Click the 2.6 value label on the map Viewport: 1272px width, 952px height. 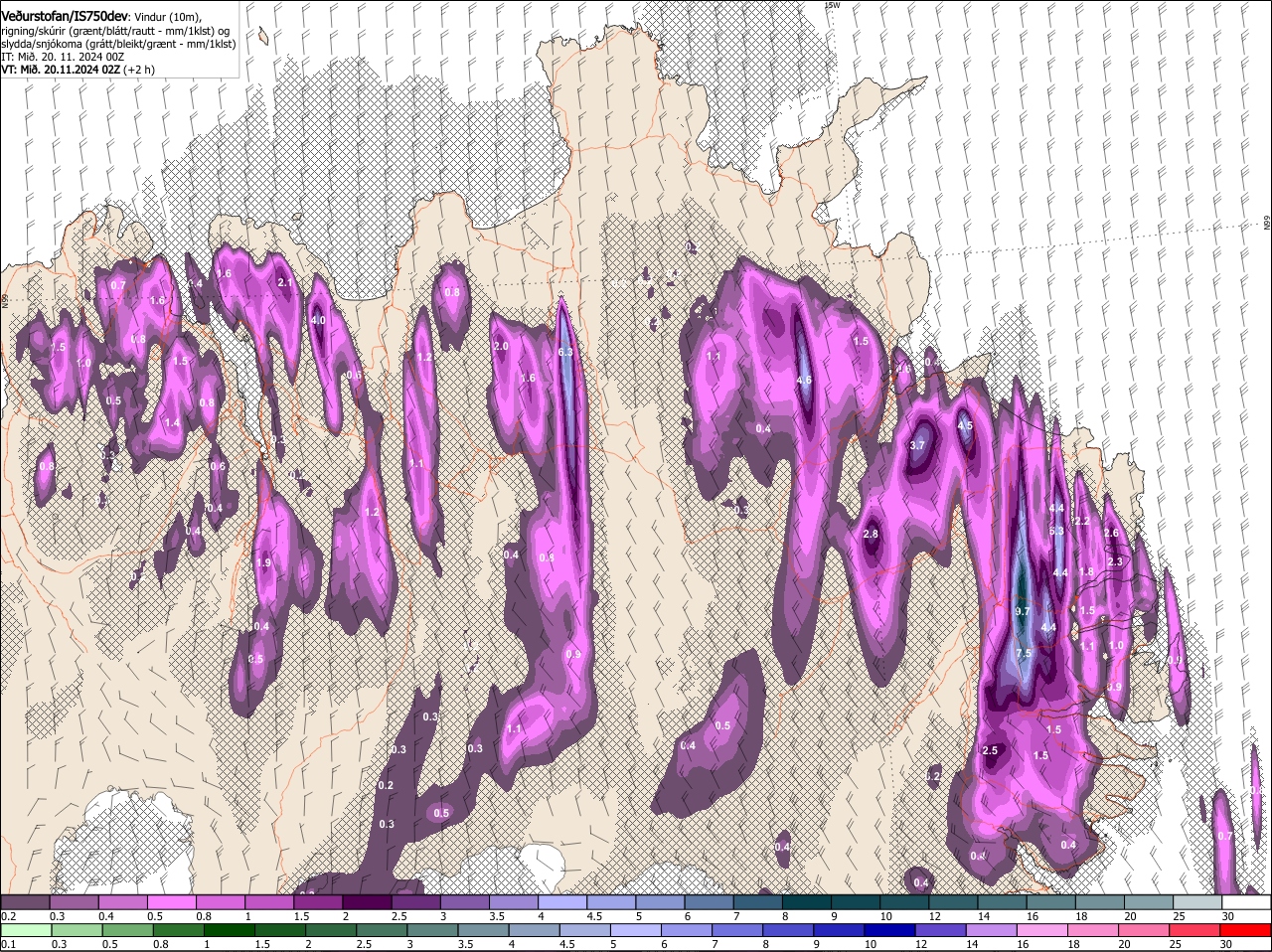point(1111,534)
